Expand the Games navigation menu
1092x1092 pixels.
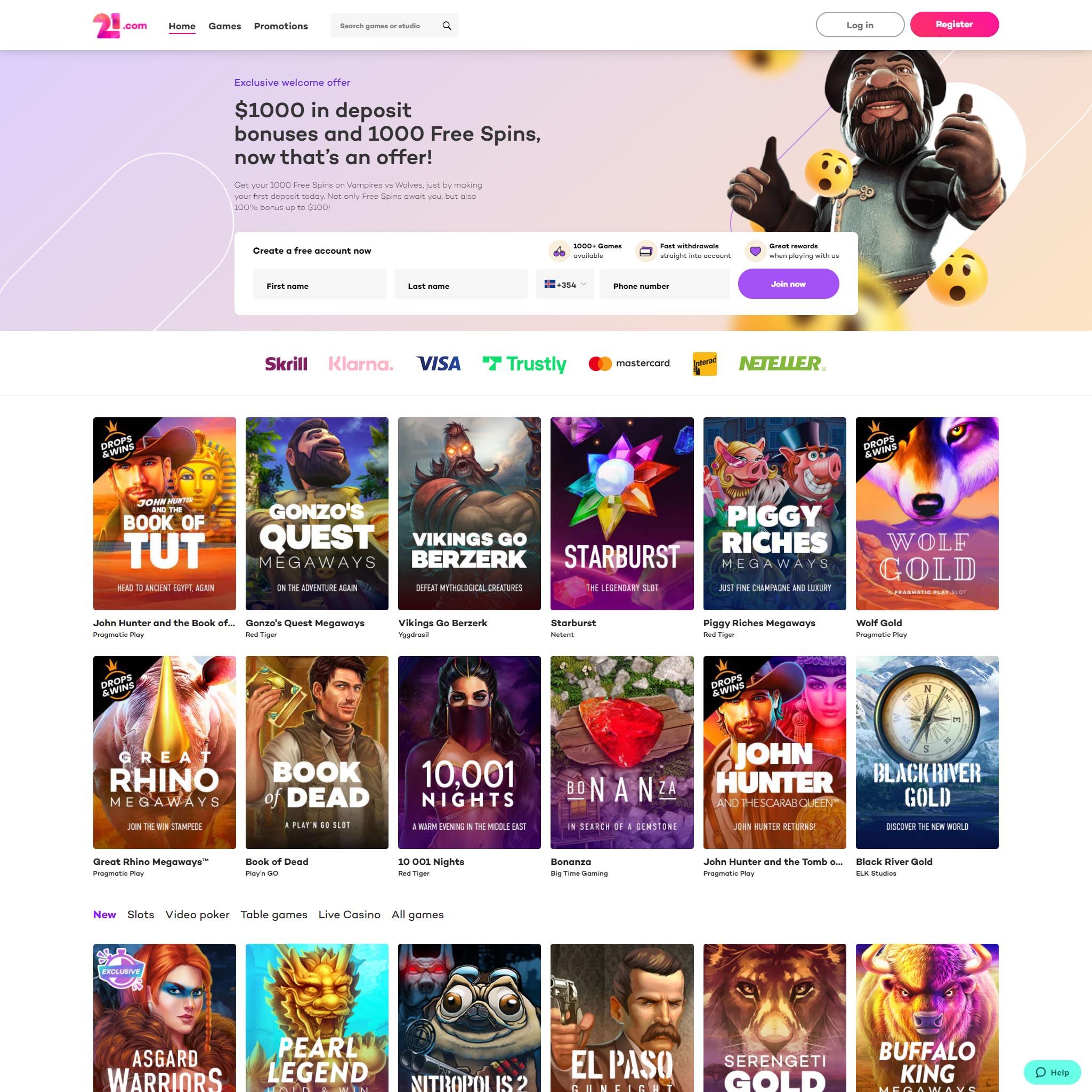coord(224,25)
